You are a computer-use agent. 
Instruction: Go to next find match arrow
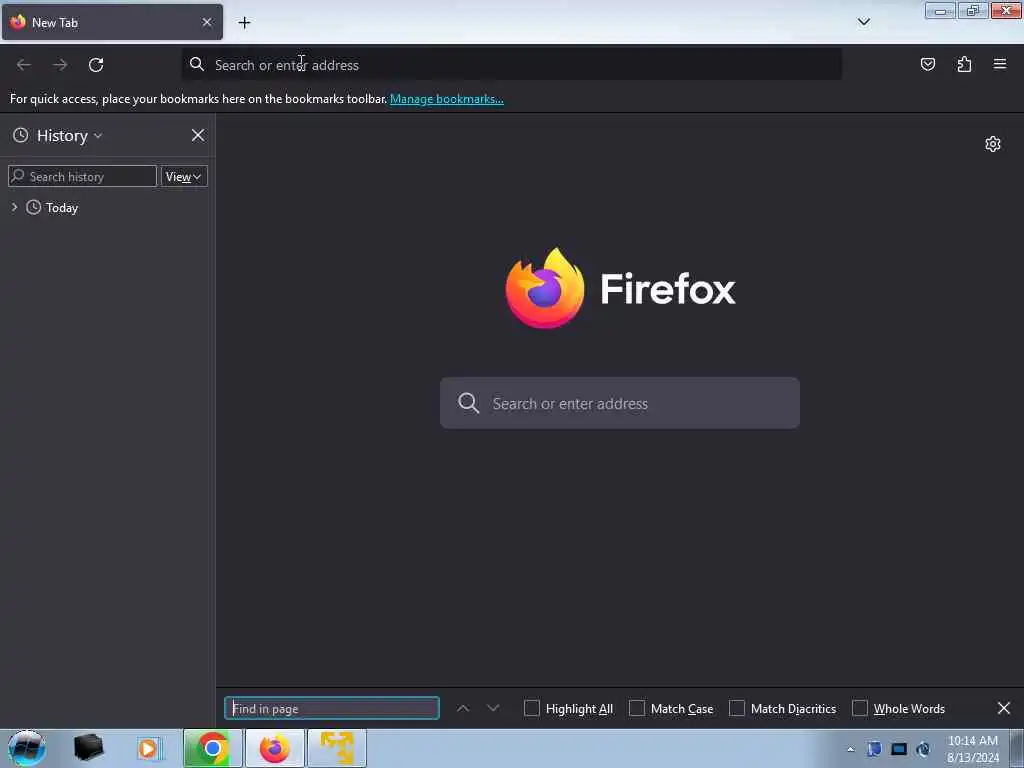click(x=493, y=709)
